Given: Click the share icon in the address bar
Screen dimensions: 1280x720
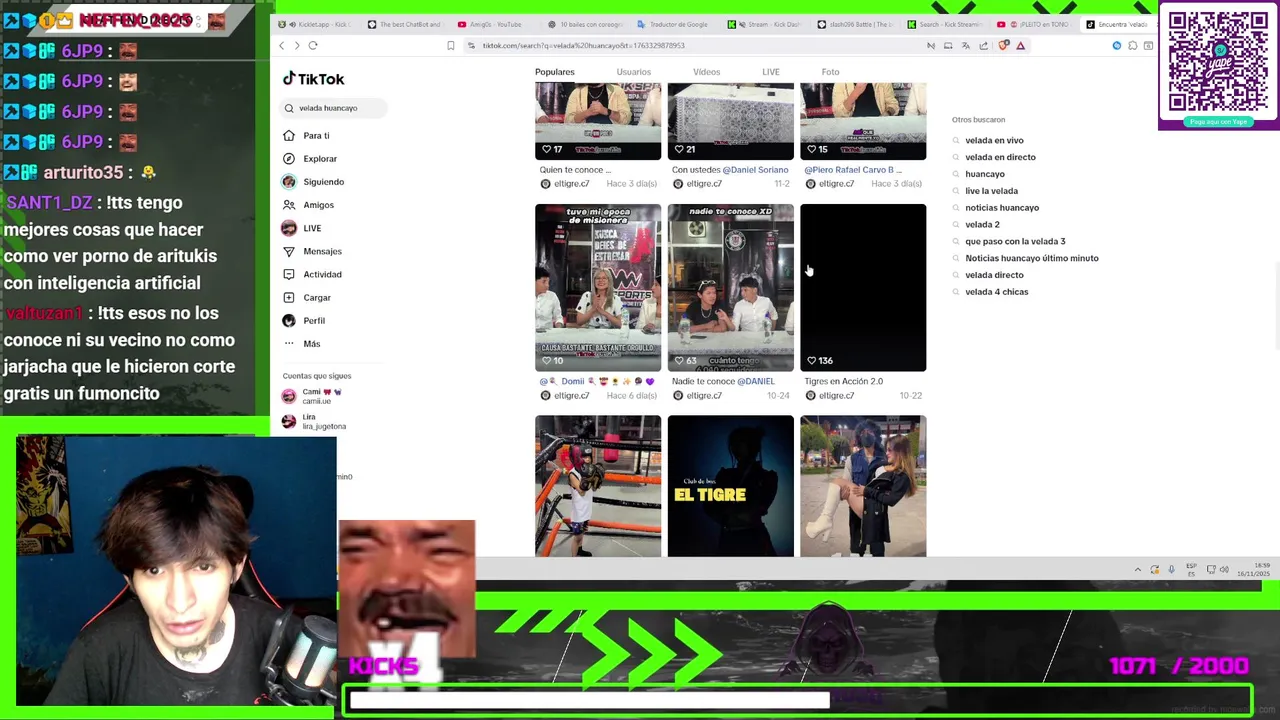Looking at the screenshot, I should (984, 46).
